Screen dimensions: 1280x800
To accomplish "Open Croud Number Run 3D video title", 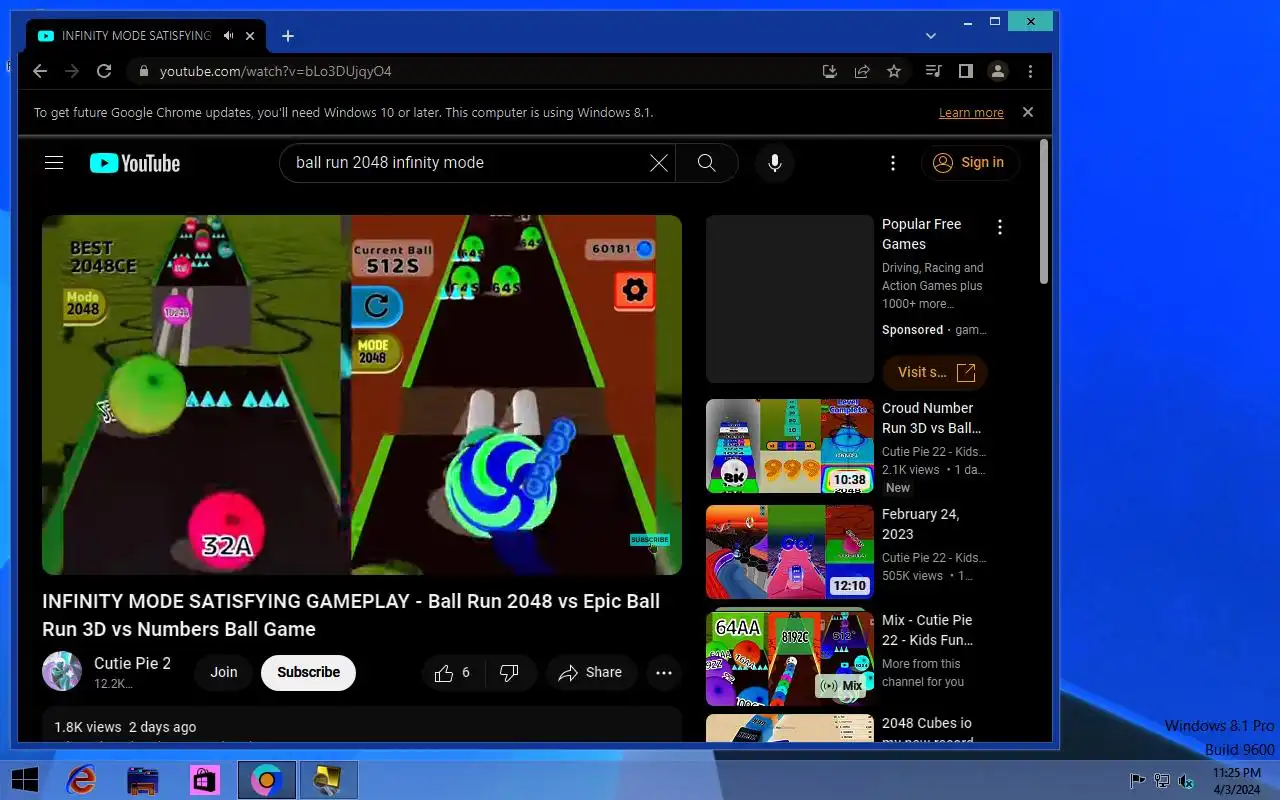I will pyautogui.click(x=931, y=418).
